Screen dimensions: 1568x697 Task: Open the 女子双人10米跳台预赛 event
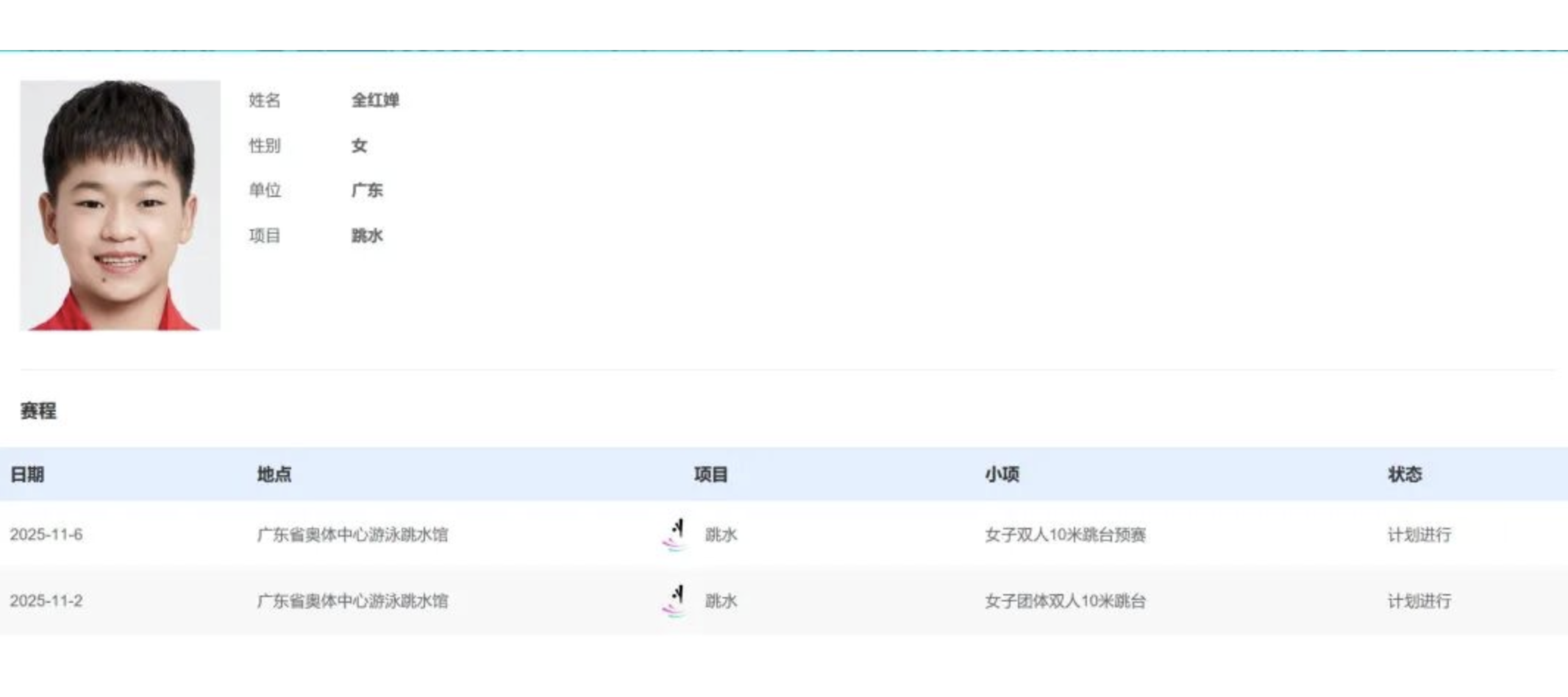point(1065,535)
